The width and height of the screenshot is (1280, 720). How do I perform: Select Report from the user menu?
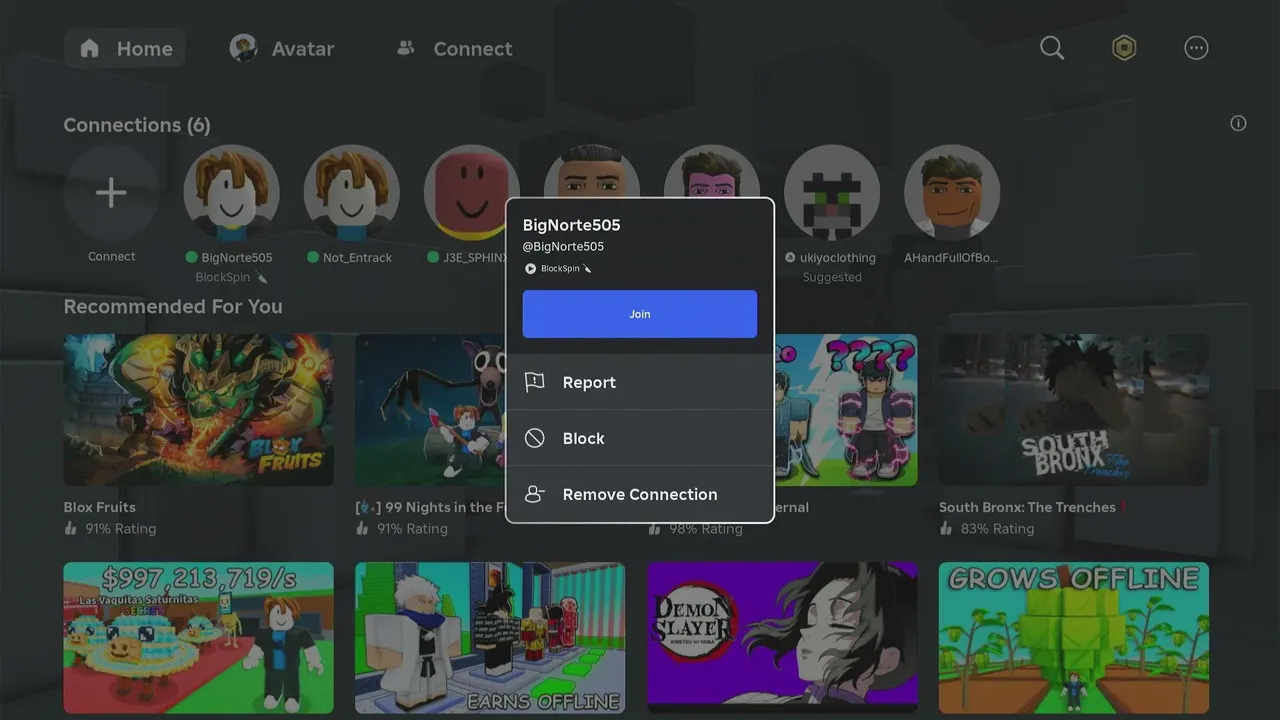pos(640,382)
